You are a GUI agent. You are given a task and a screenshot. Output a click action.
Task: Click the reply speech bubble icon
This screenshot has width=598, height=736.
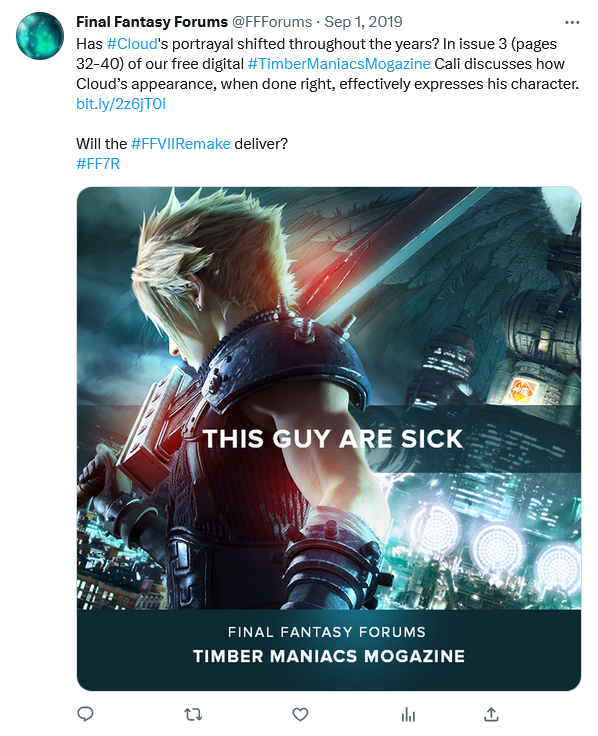coord(85,714)
